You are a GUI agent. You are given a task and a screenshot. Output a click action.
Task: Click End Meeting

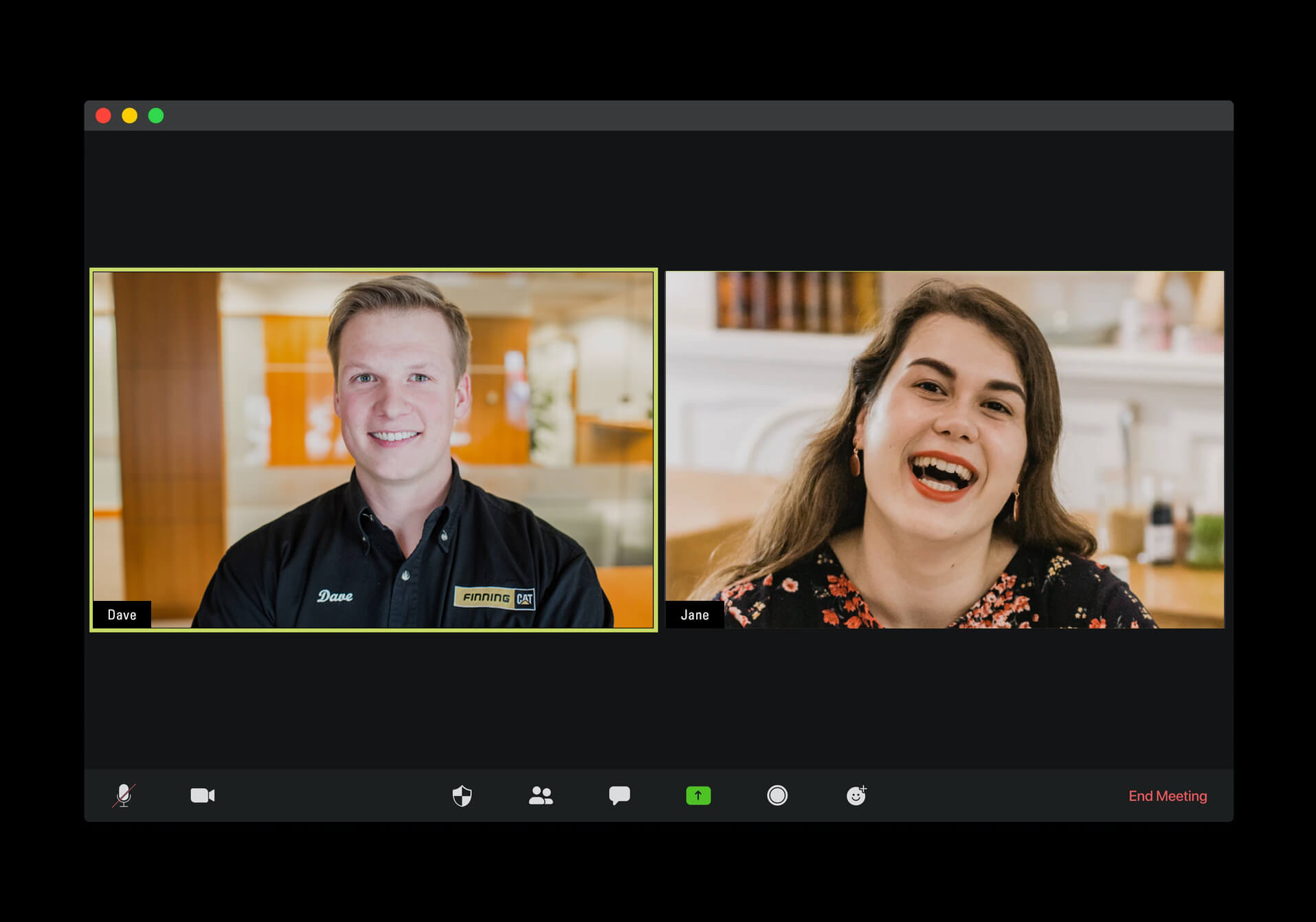(1167, 796)
